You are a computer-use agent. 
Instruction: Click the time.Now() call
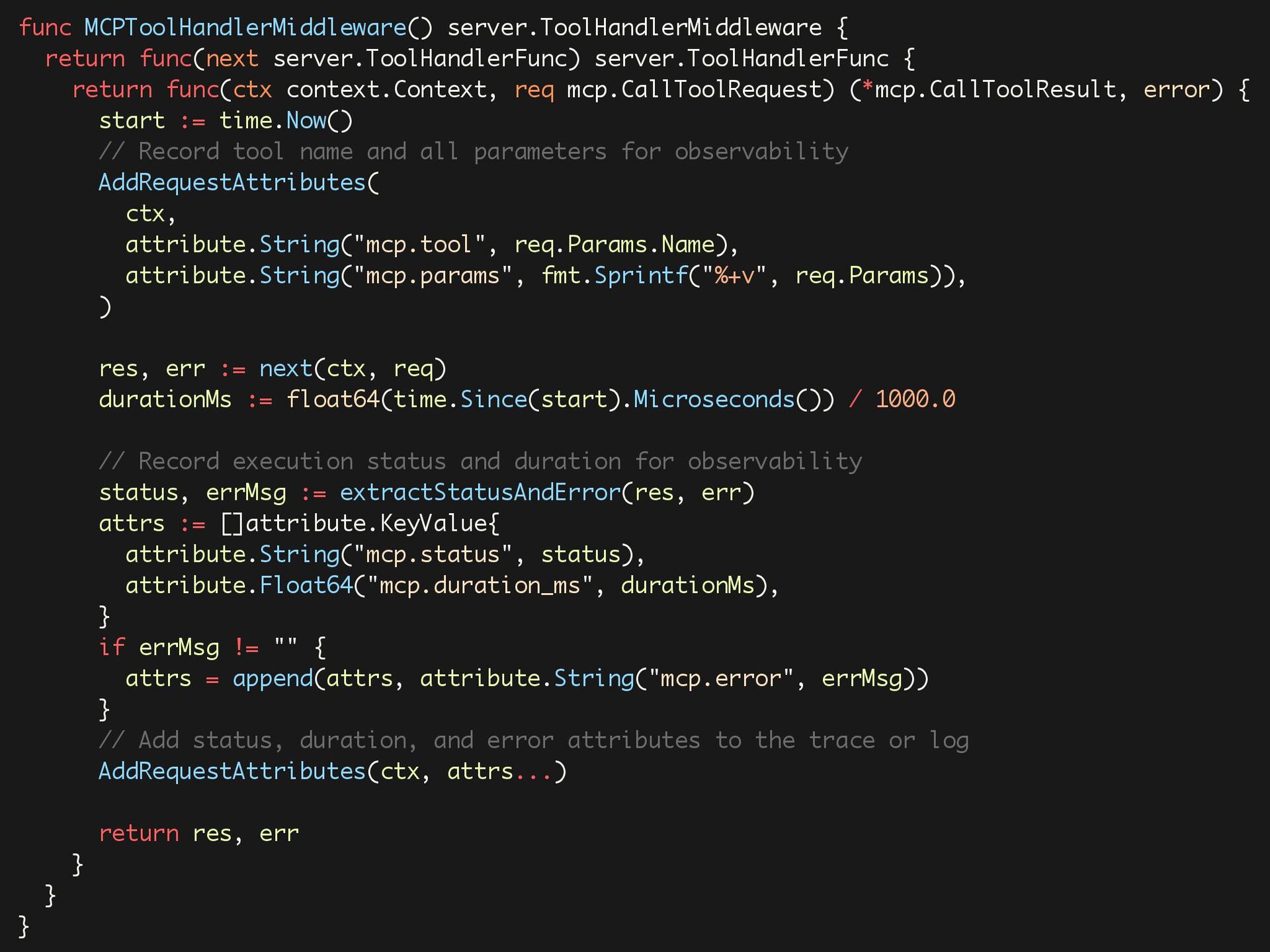(x=285, y=121)
